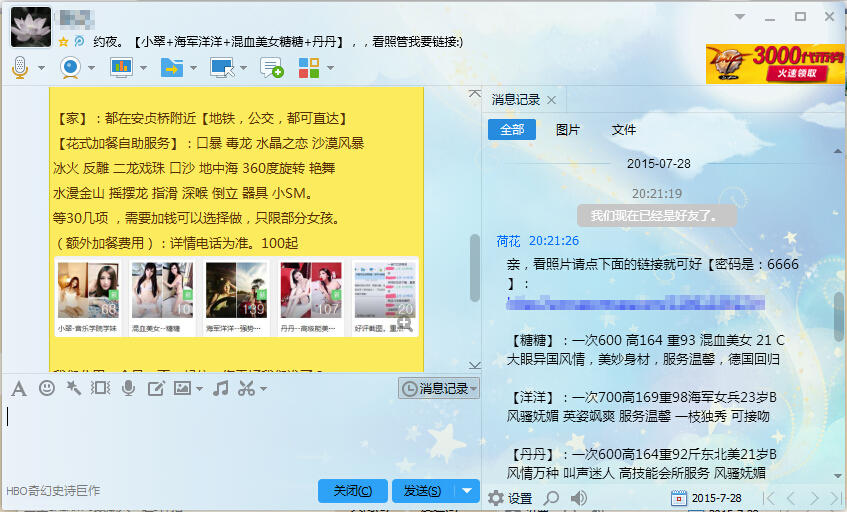Open the emoji smiley picker
Image resolution: width=847 pixels, height=512 pixels.
pos(47,388)
